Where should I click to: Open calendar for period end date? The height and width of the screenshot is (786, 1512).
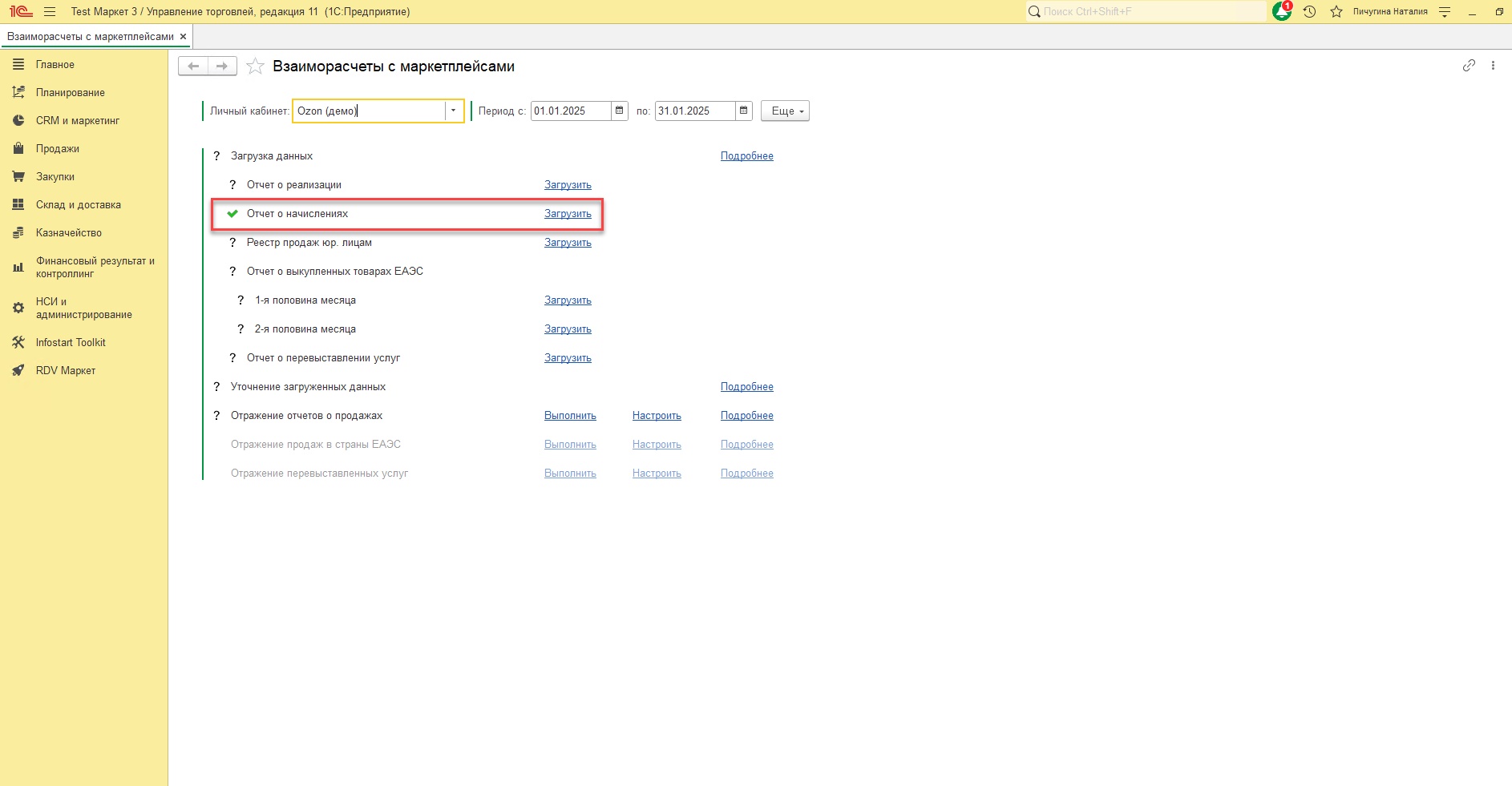pos(743,111)
